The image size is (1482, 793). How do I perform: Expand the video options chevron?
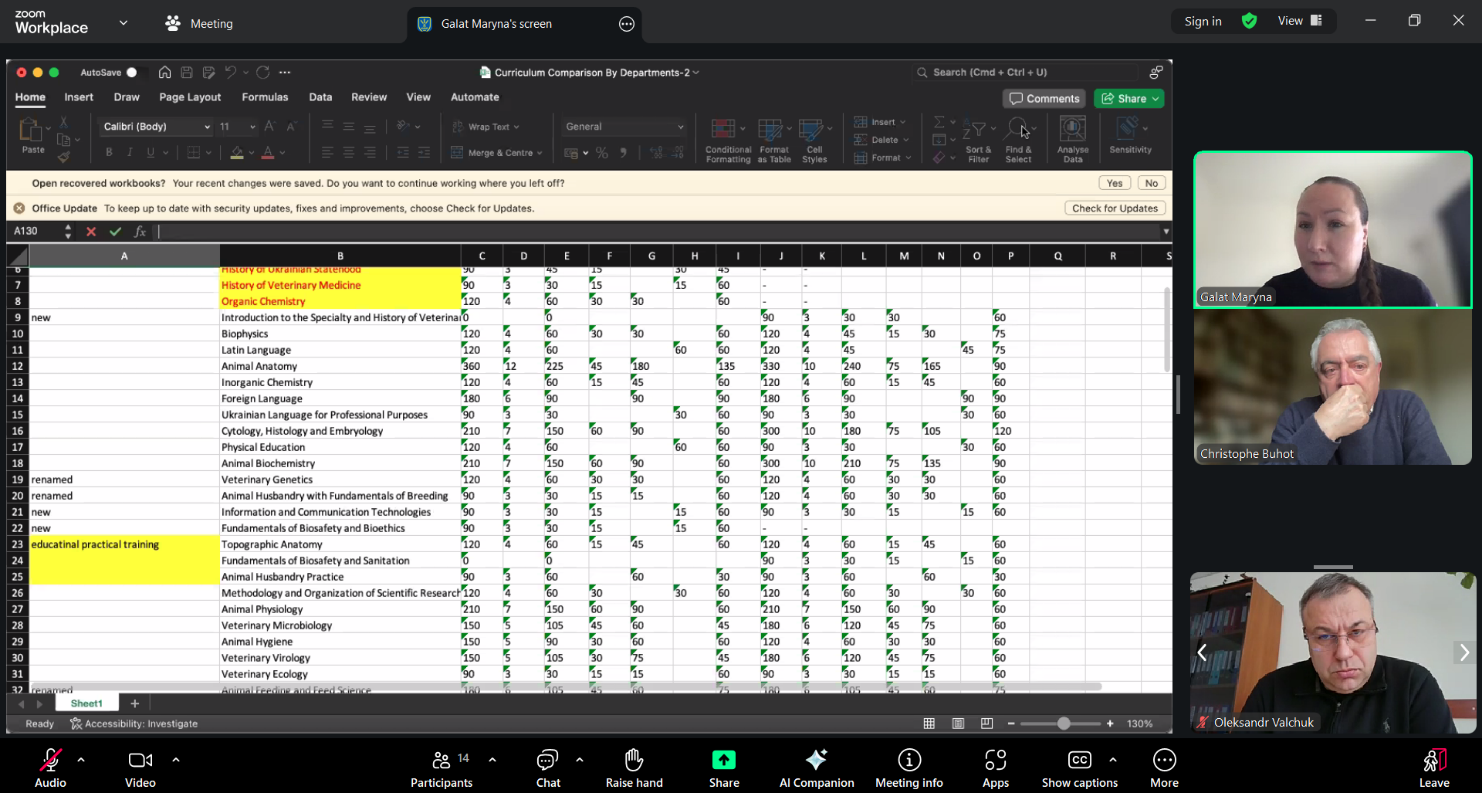176,760
